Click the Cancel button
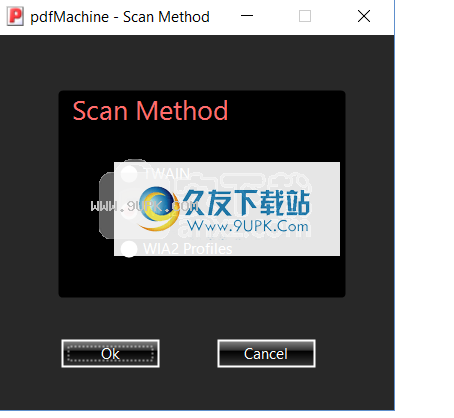The width and height of the screenshot is (454, 418). (266, 354)
